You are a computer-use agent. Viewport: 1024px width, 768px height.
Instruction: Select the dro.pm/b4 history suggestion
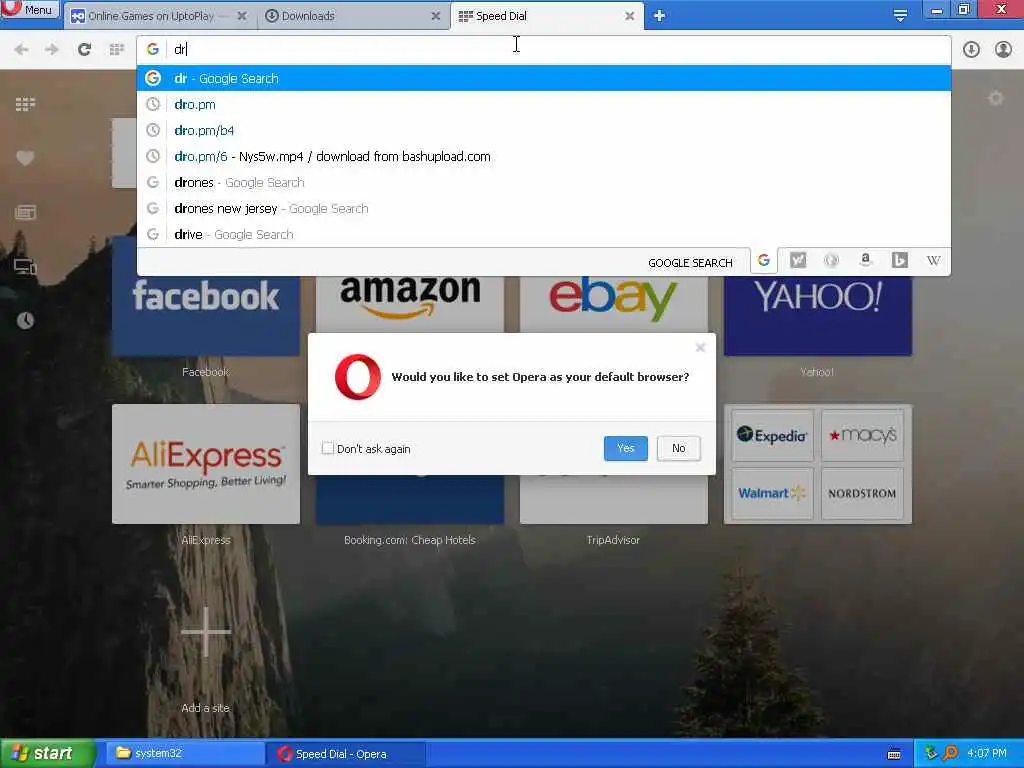(543, 131)
